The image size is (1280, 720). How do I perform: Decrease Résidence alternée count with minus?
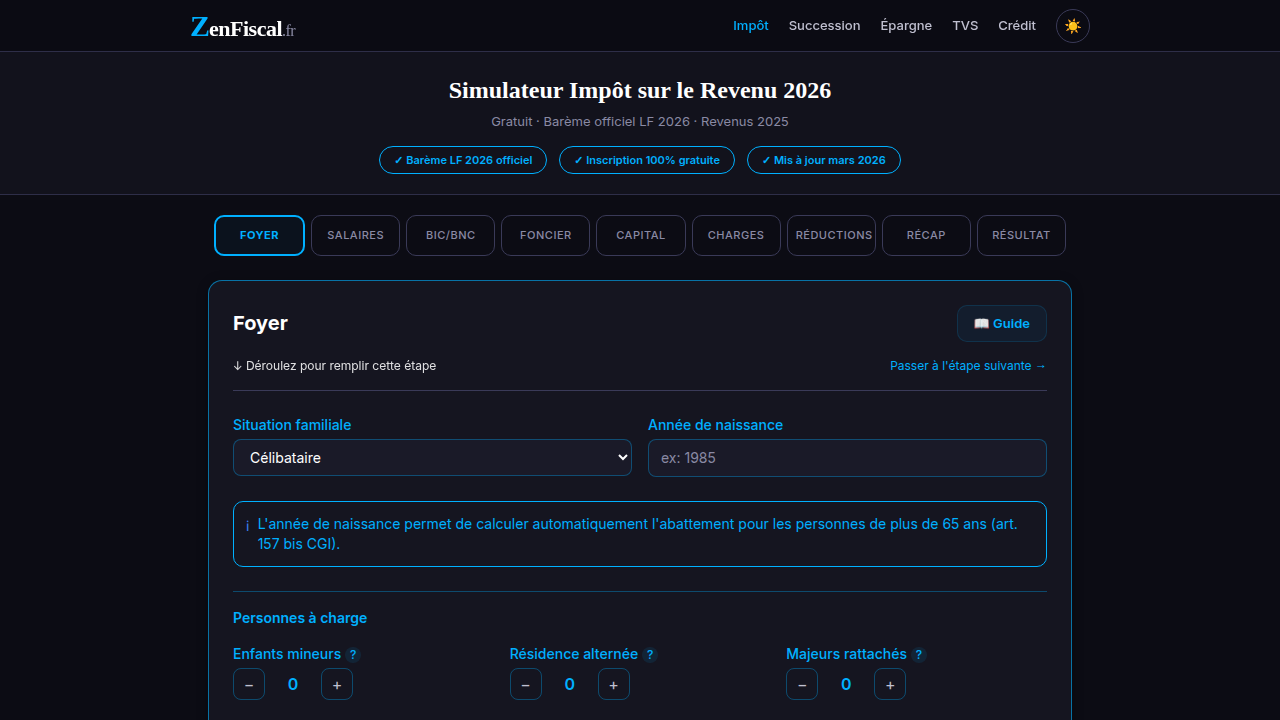[x=526, y=684]
